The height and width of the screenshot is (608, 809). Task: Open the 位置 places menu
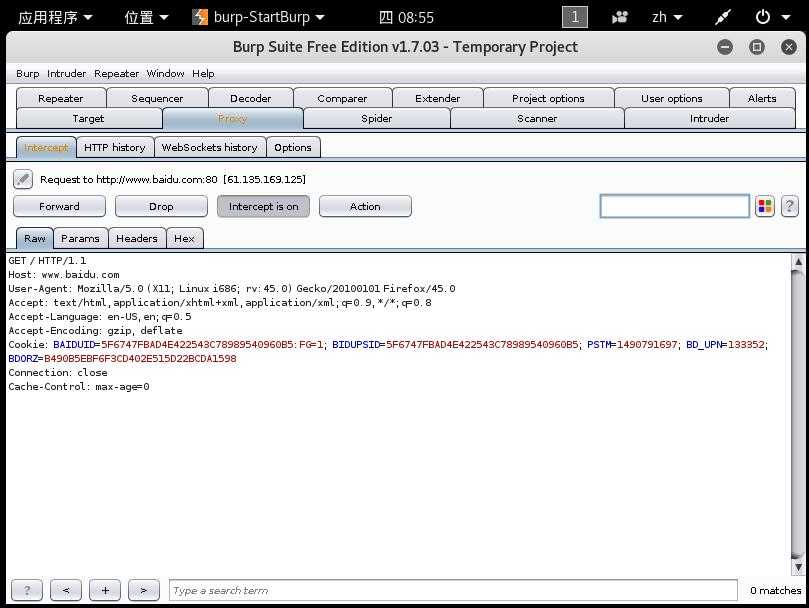(146, 17)
